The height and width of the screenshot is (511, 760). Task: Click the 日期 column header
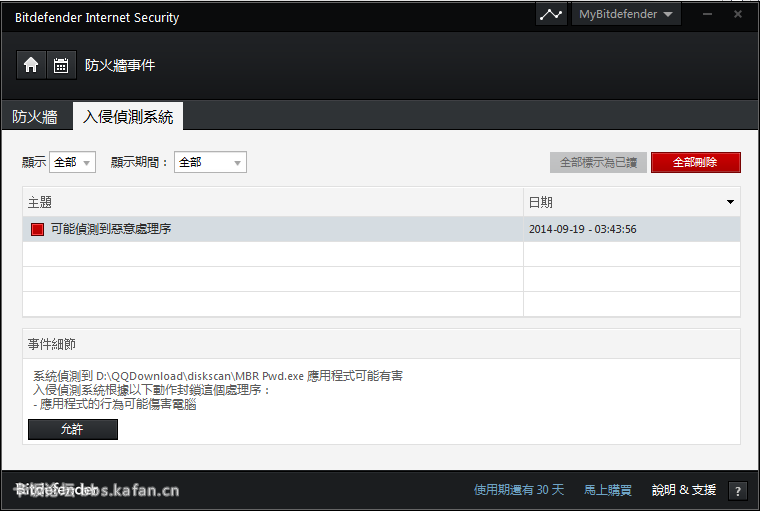tap(632, 202)
